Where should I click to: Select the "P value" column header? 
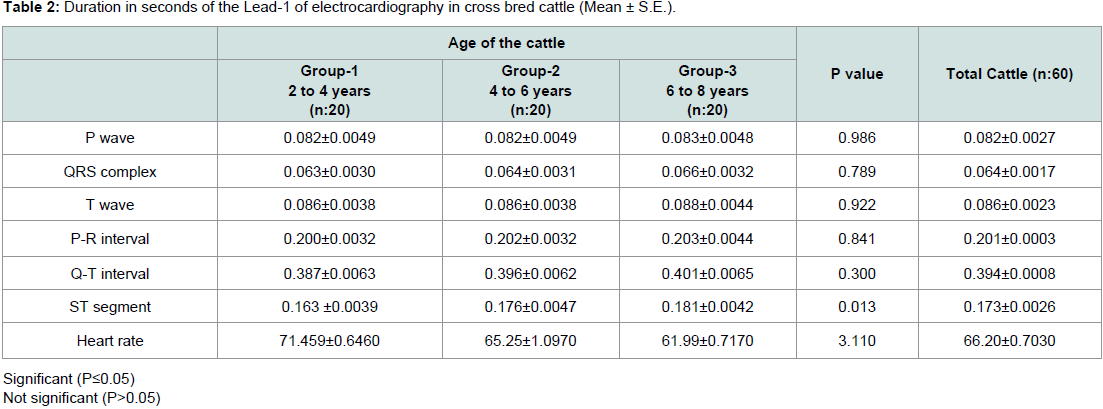[x=857, y=74]
